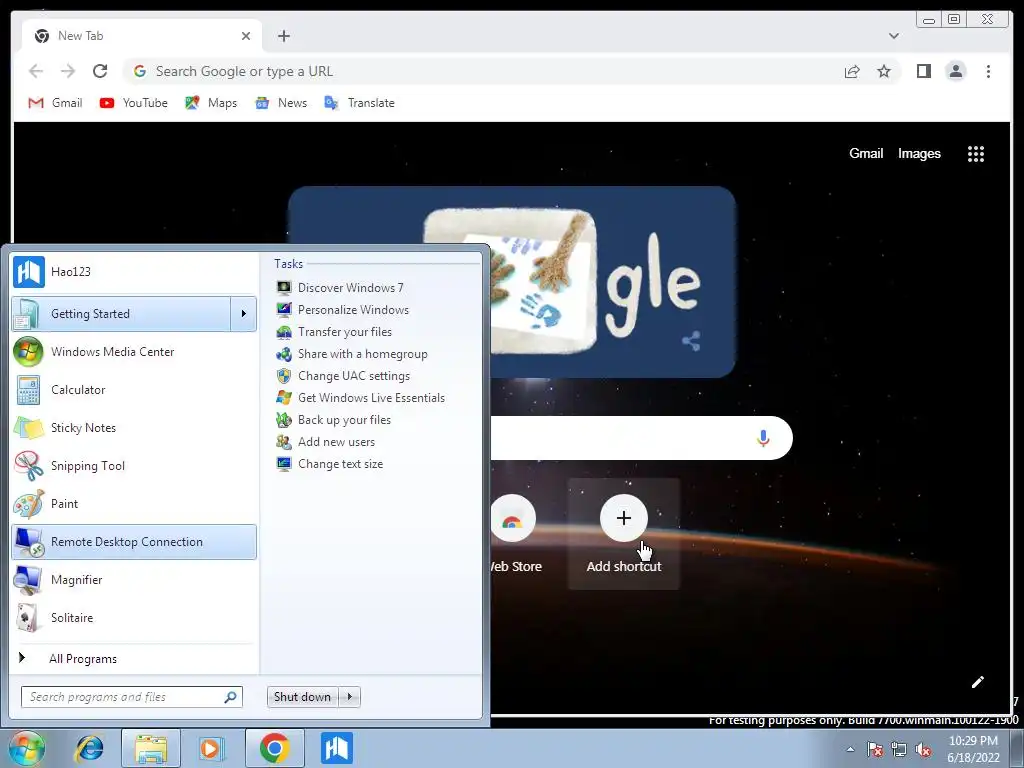Screen dimensions: 1024x768
Task: Open Solitaire game
Action: [134, 618]
